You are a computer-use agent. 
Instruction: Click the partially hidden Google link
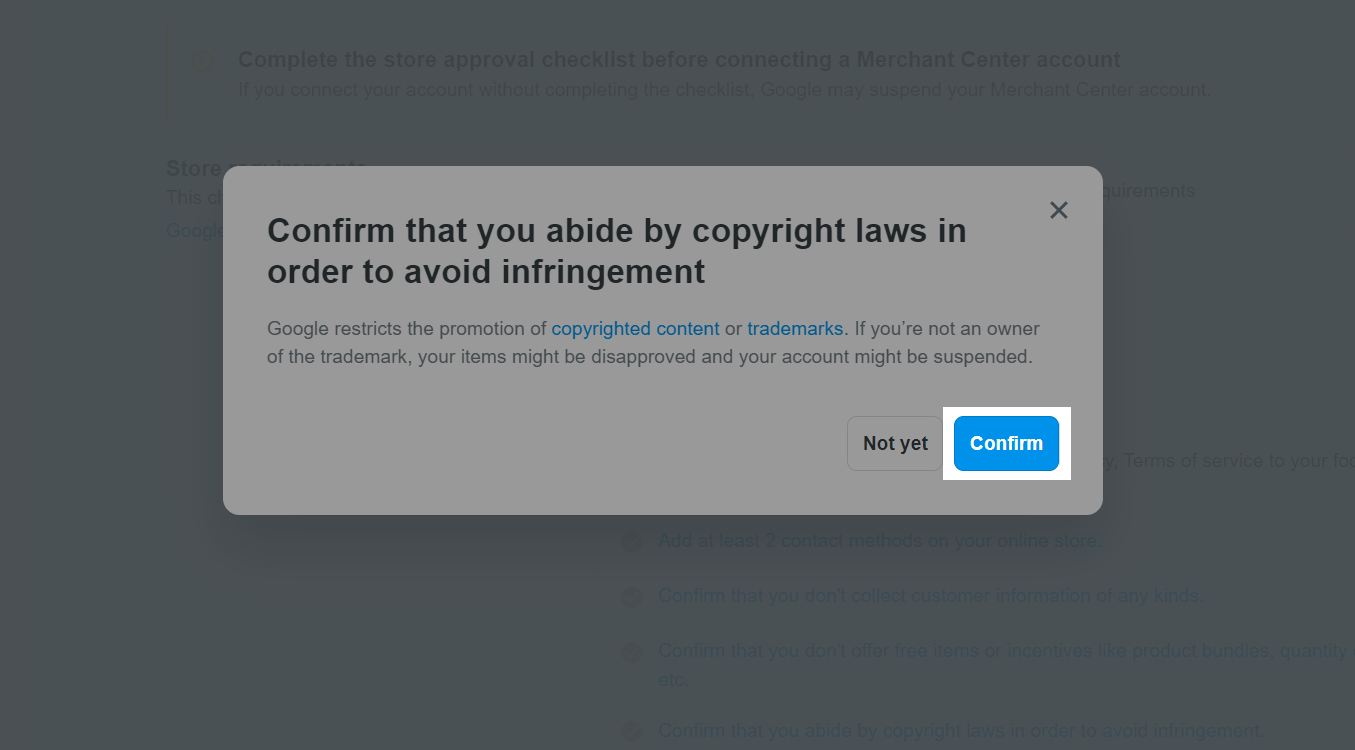[195, 230]
